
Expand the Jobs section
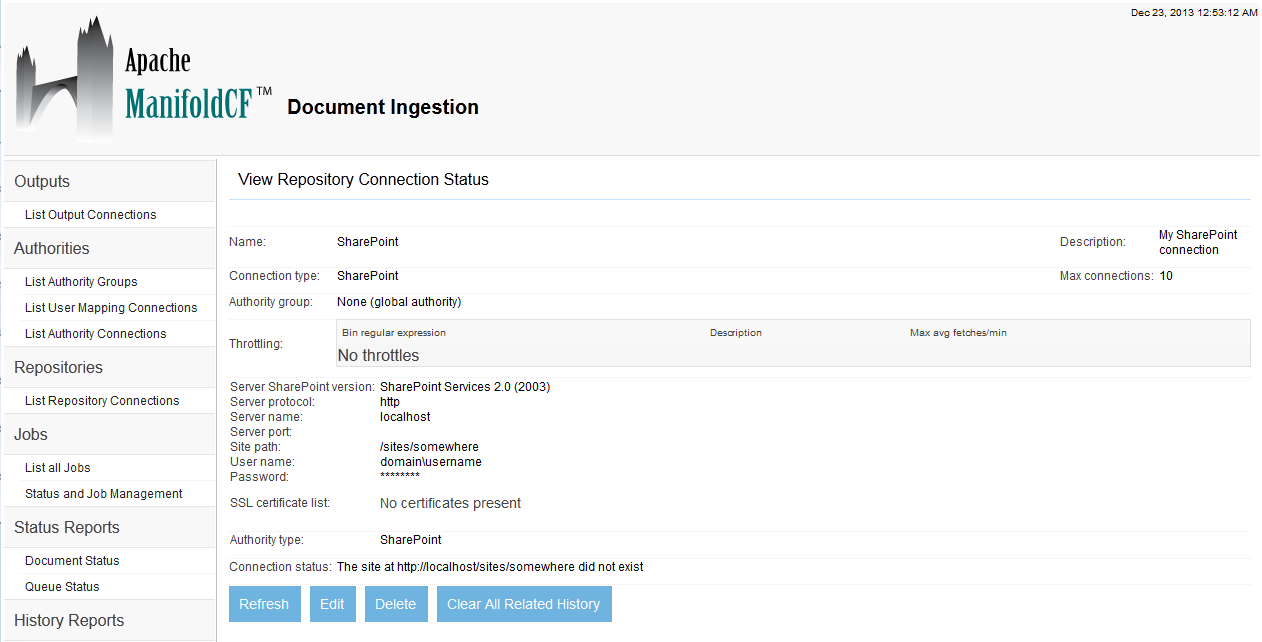[x=30, y=434]
